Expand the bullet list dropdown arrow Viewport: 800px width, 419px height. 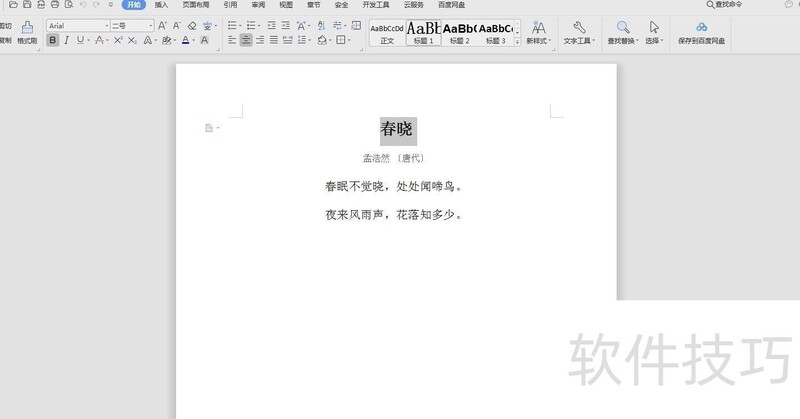240,26
